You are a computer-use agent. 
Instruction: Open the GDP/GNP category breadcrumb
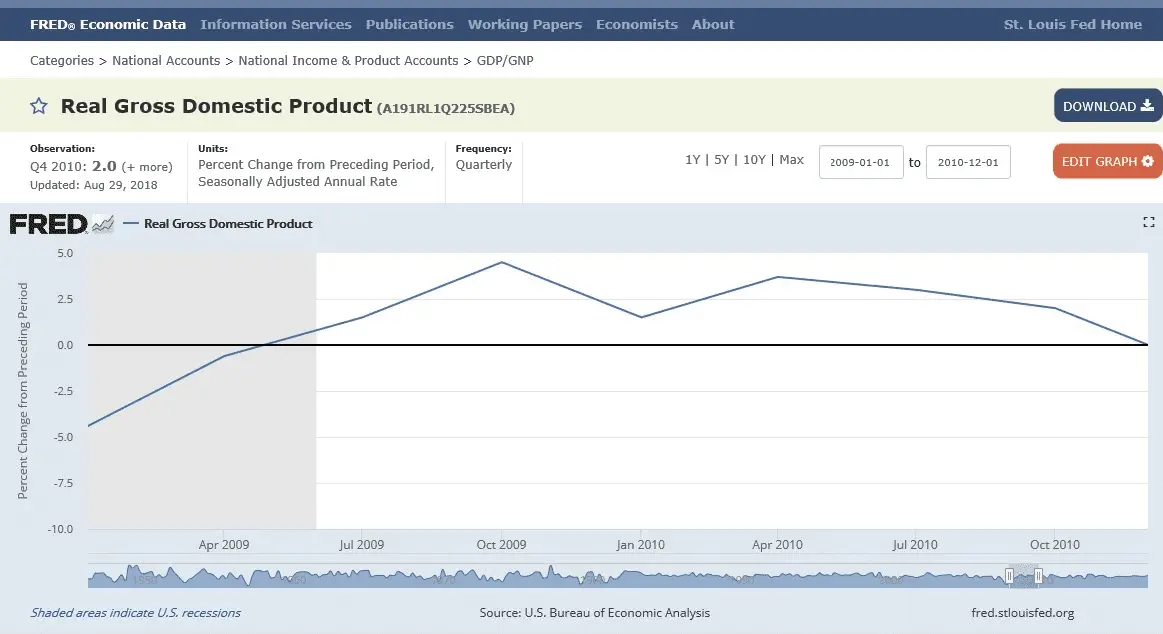pos(506,61)
